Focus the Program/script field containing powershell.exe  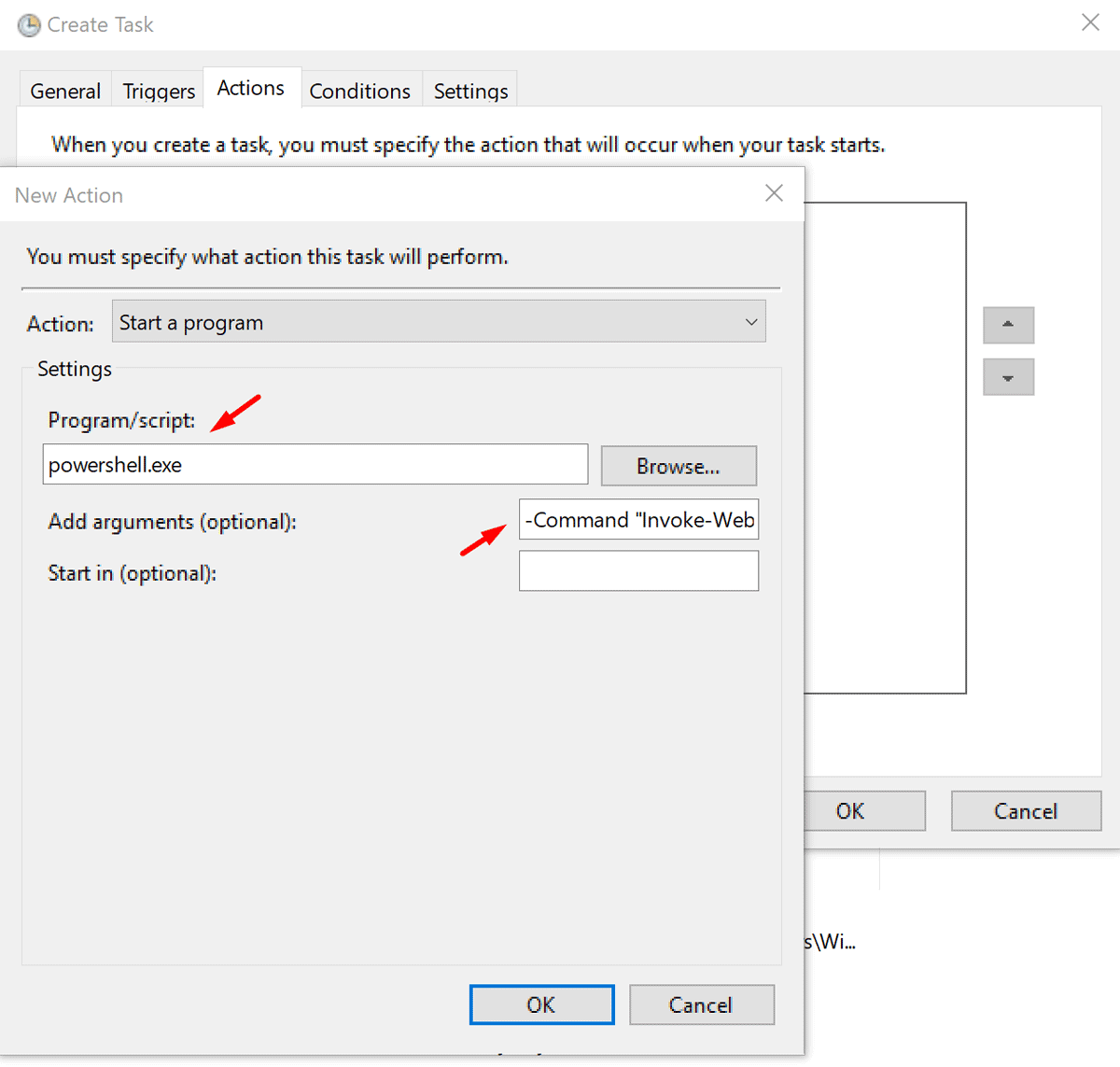click(x=315, y=465)
